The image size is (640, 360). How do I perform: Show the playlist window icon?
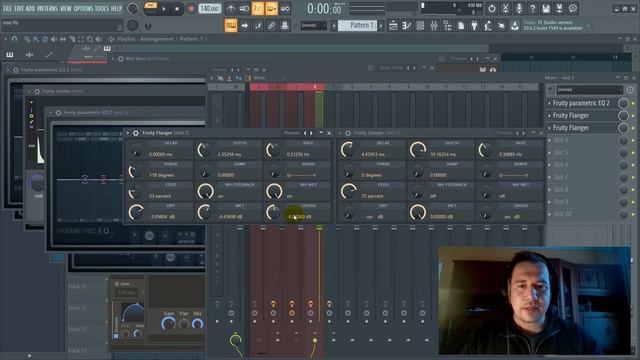coord(393,26)
